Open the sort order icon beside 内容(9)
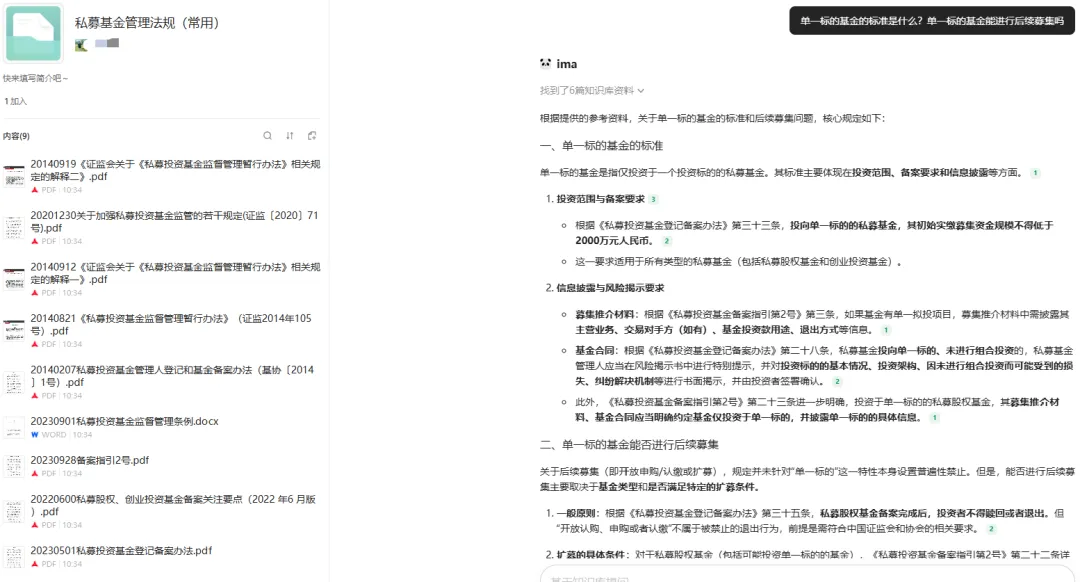Image resolution: width=1080 pixels, height=582 pixels. pos(290,136)
